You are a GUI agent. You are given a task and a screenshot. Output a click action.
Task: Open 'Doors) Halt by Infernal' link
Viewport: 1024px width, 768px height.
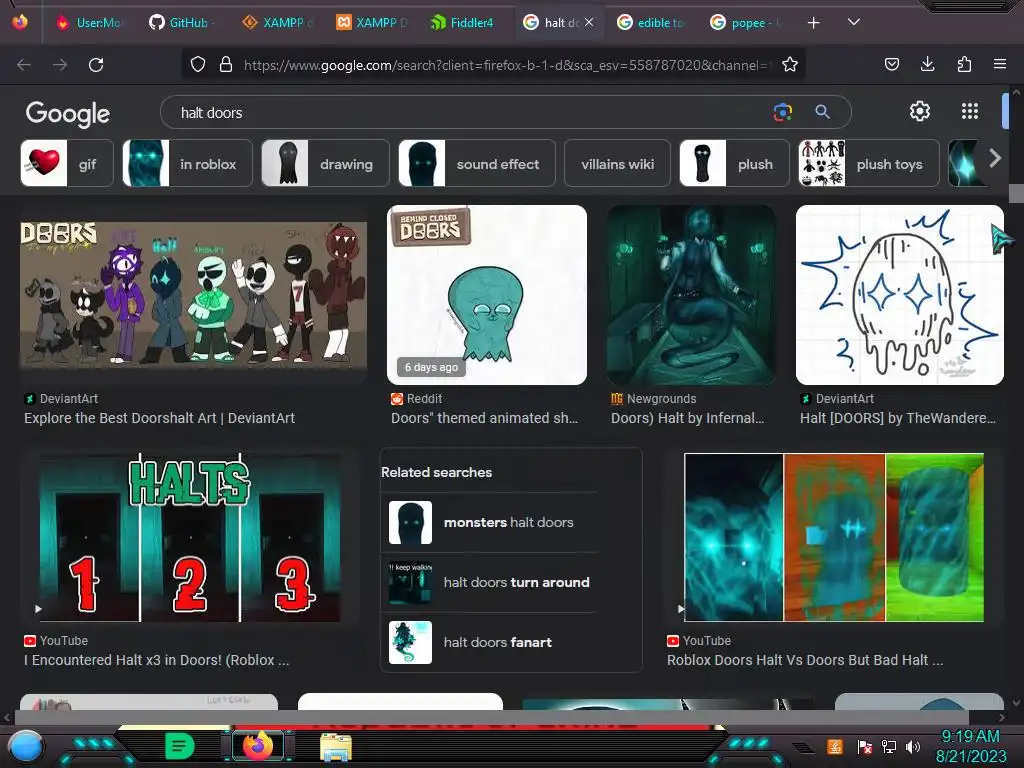pyautogui.click(x=687, y=418)
